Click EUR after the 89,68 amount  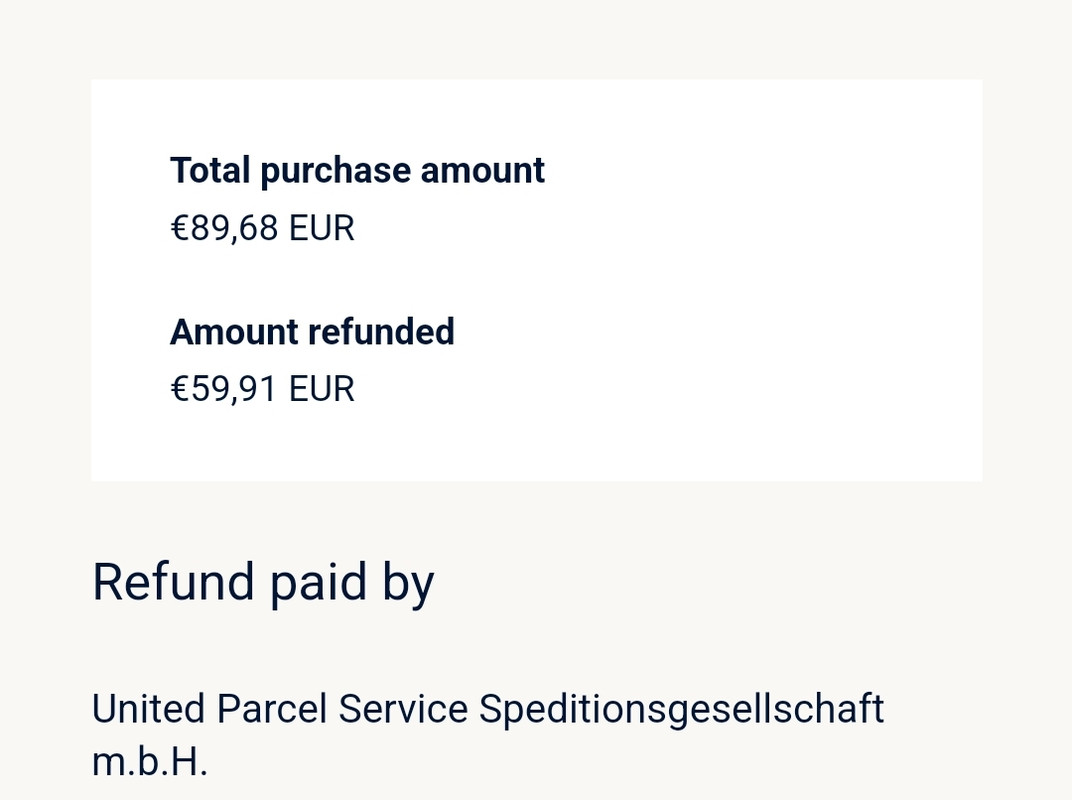point(321,228)
